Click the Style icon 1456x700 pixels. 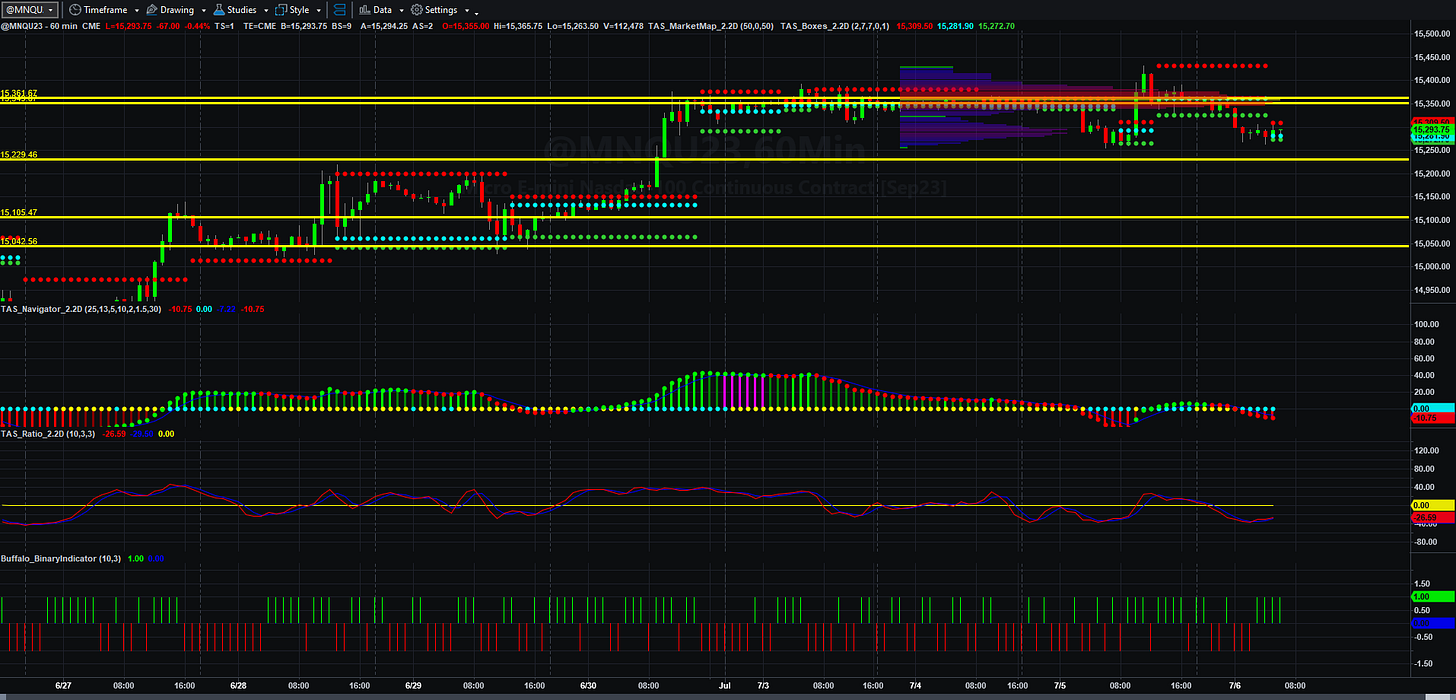280,10
